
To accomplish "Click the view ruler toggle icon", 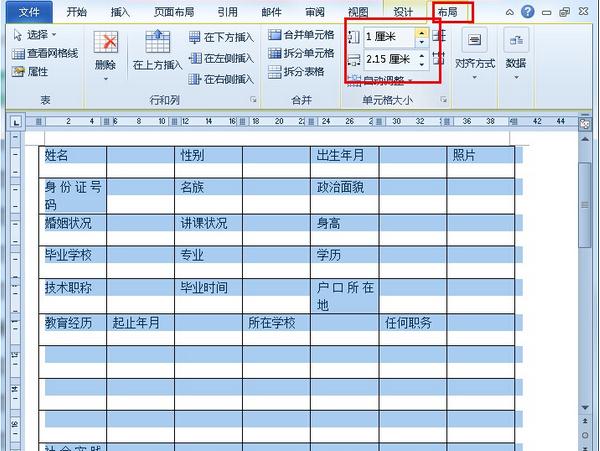I will point(585,124).
